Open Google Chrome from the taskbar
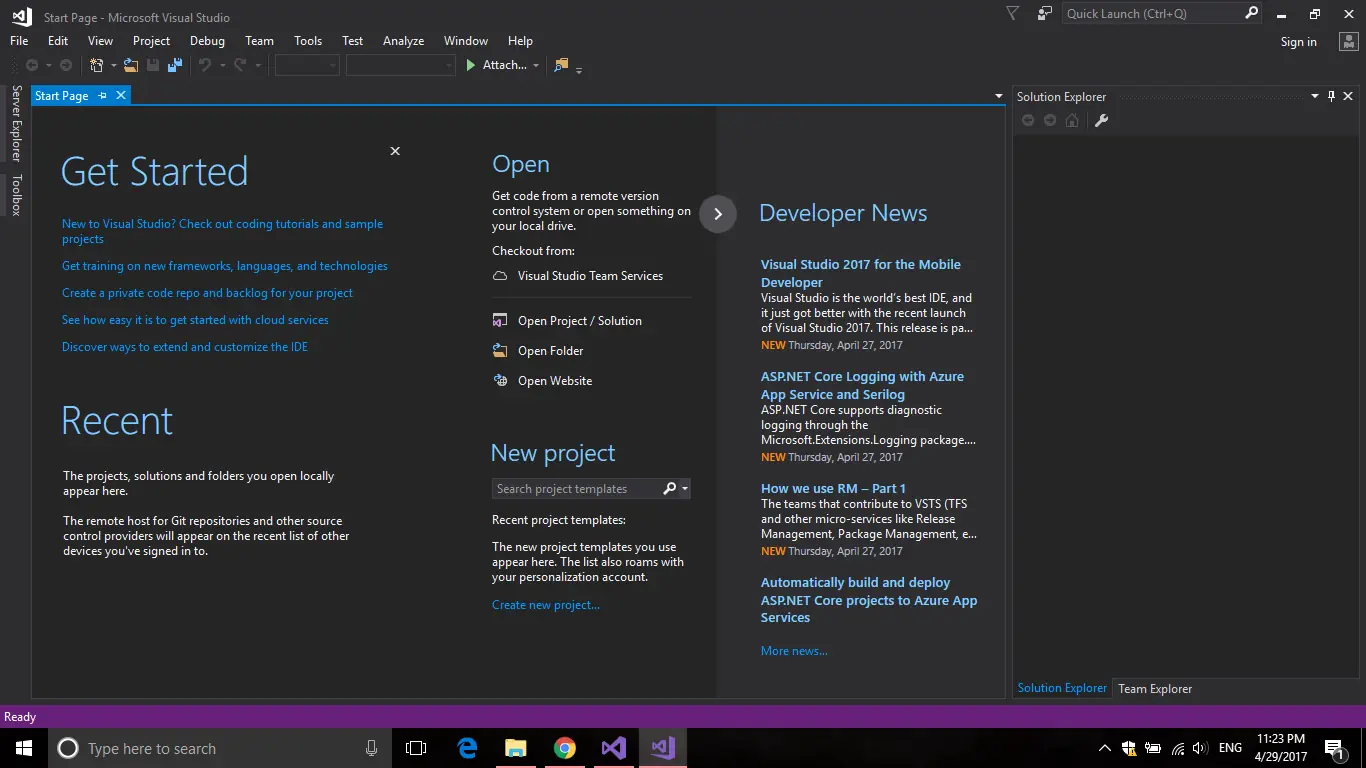The image size is (1366, 768). (565, 748)
